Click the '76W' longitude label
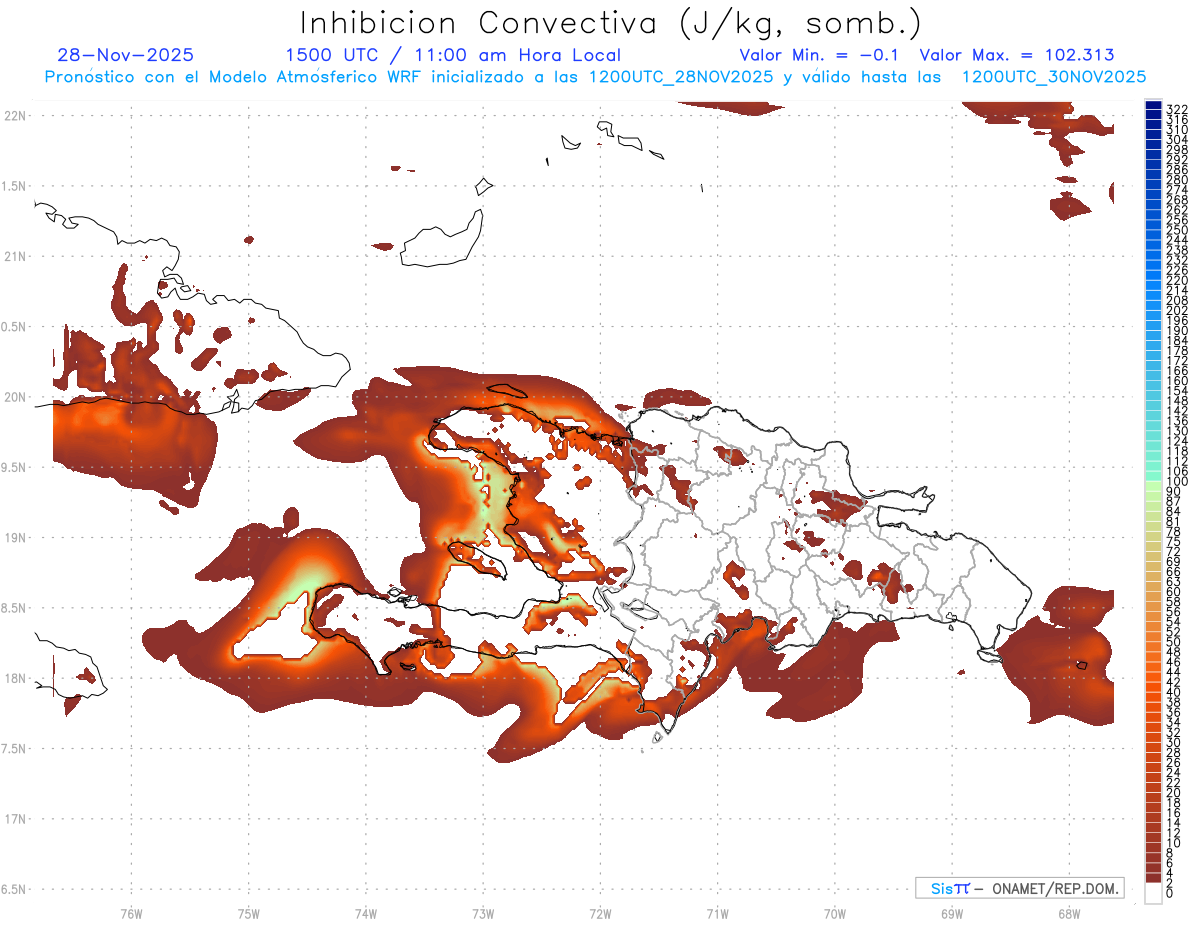This screenshot has width=1200, height=927. (x=131, y=912)
